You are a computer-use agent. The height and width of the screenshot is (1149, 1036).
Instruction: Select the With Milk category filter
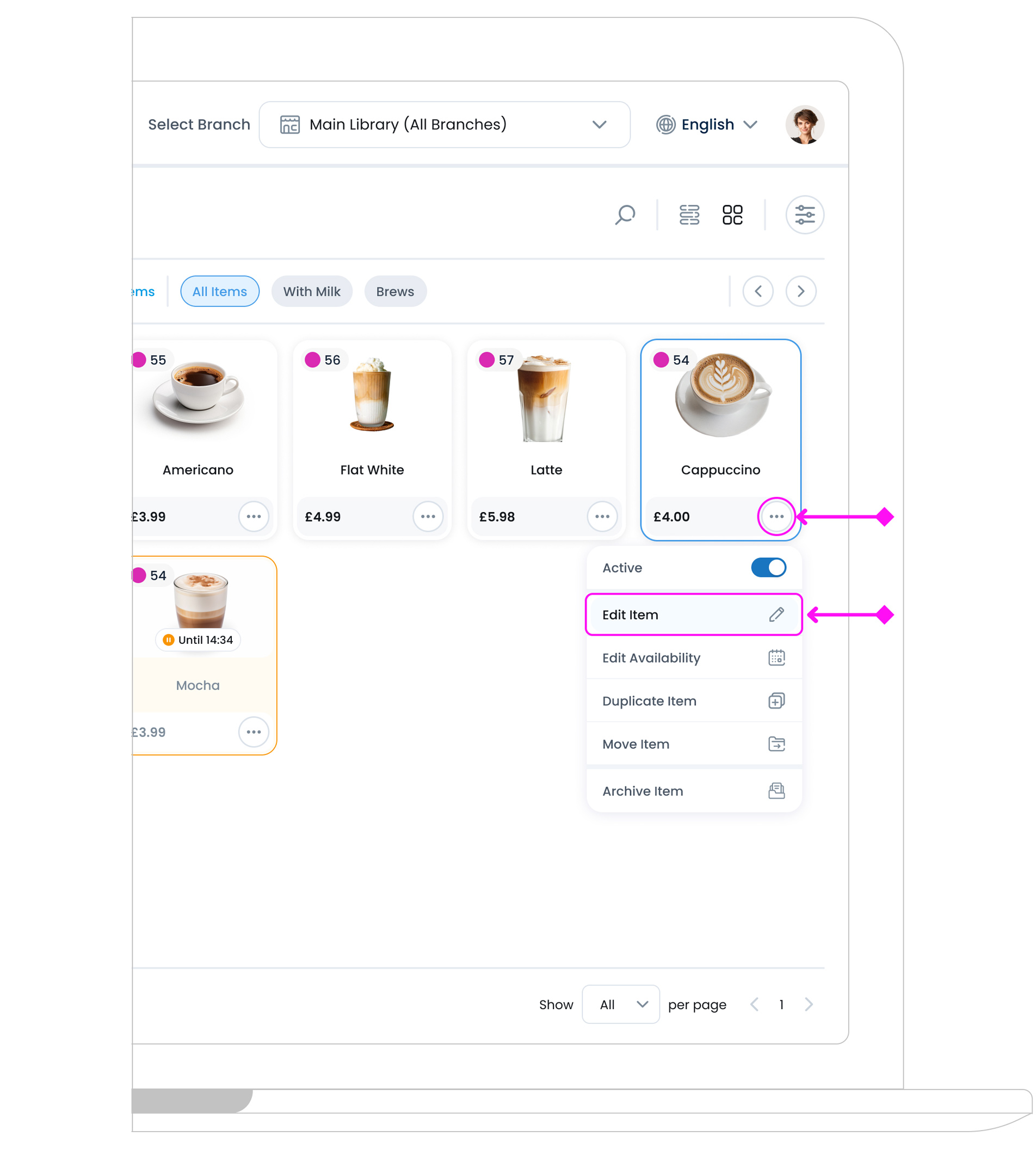click(x=311, y=292)
